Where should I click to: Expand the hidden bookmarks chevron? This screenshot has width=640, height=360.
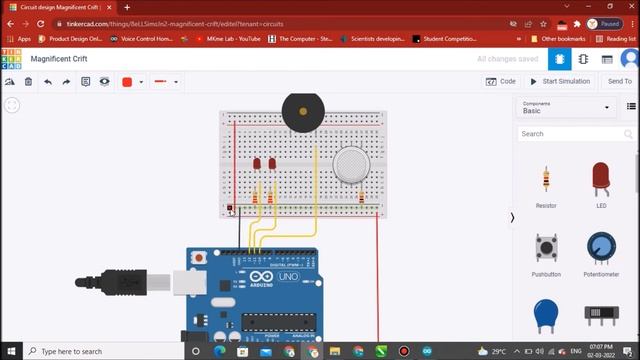click(x=519, y=39)
